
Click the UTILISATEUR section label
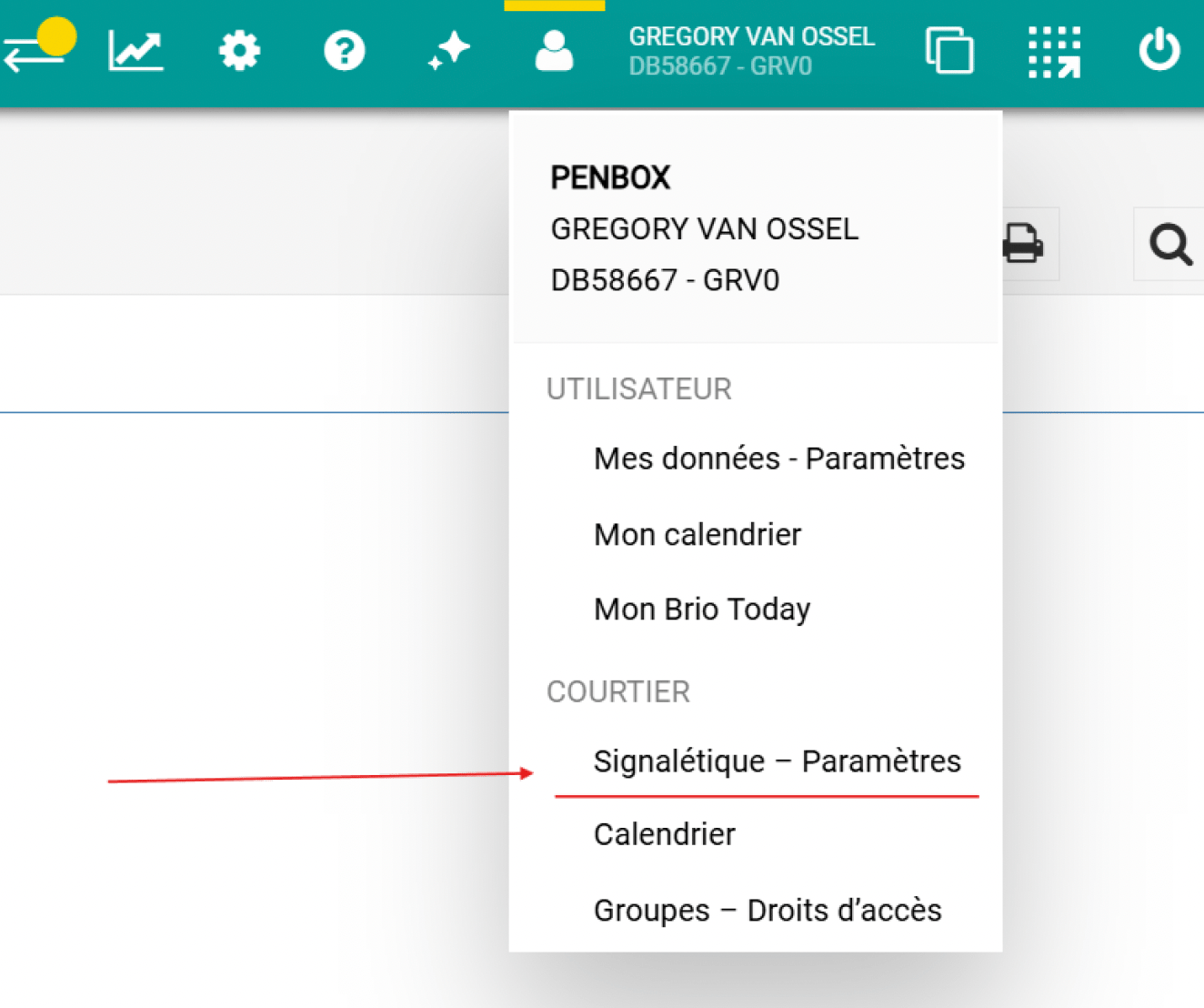click(x=638, y=389)
